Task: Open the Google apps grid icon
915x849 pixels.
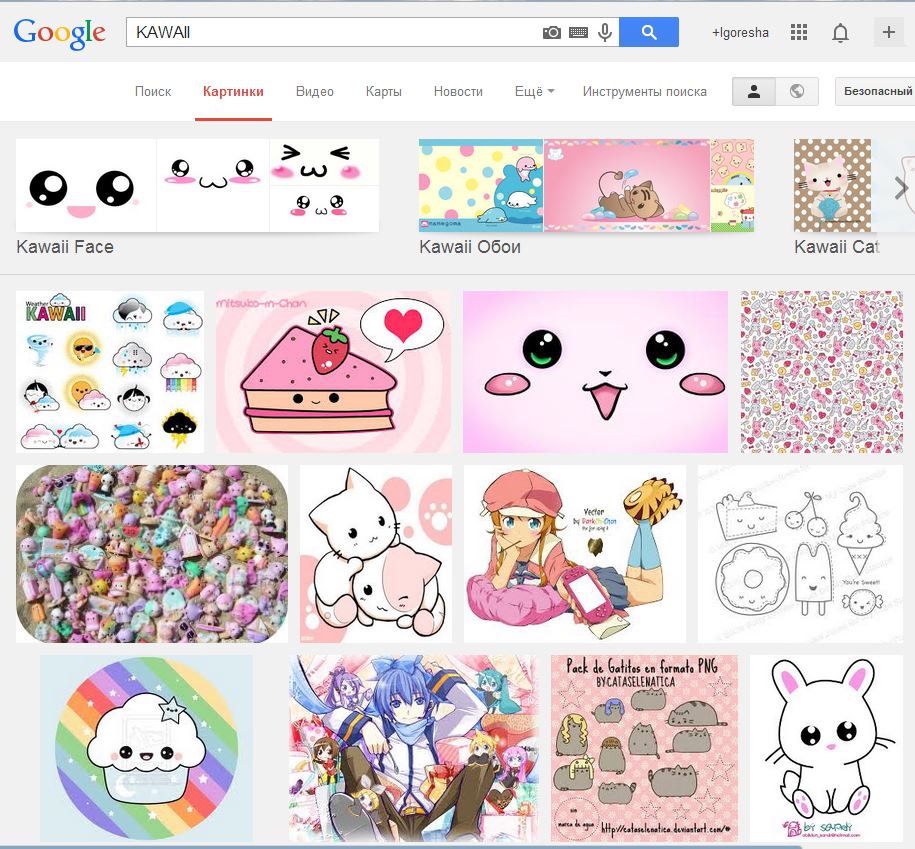Action: click(x=799, y=32)
